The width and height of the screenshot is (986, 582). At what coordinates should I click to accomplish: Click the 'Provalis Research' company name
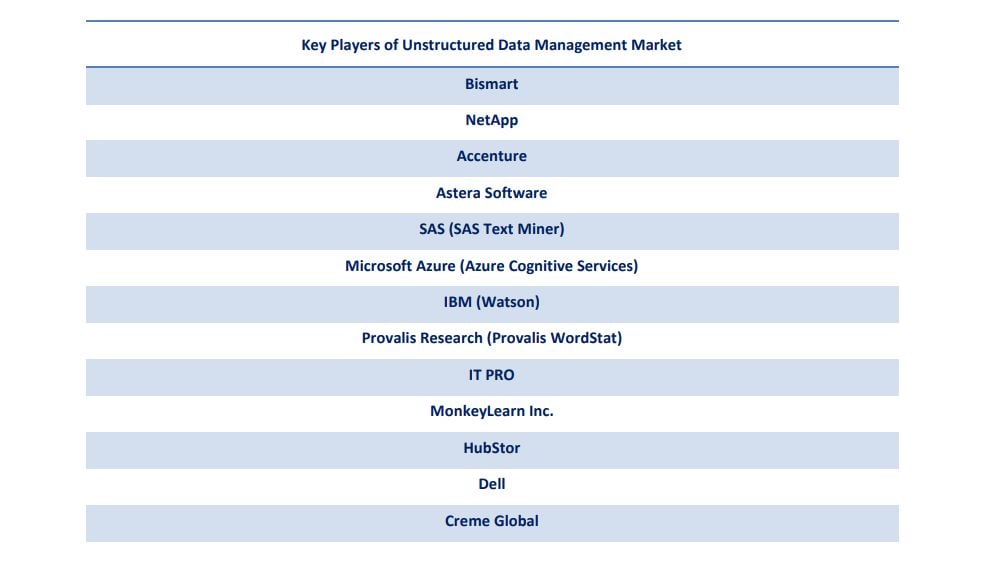422,338
